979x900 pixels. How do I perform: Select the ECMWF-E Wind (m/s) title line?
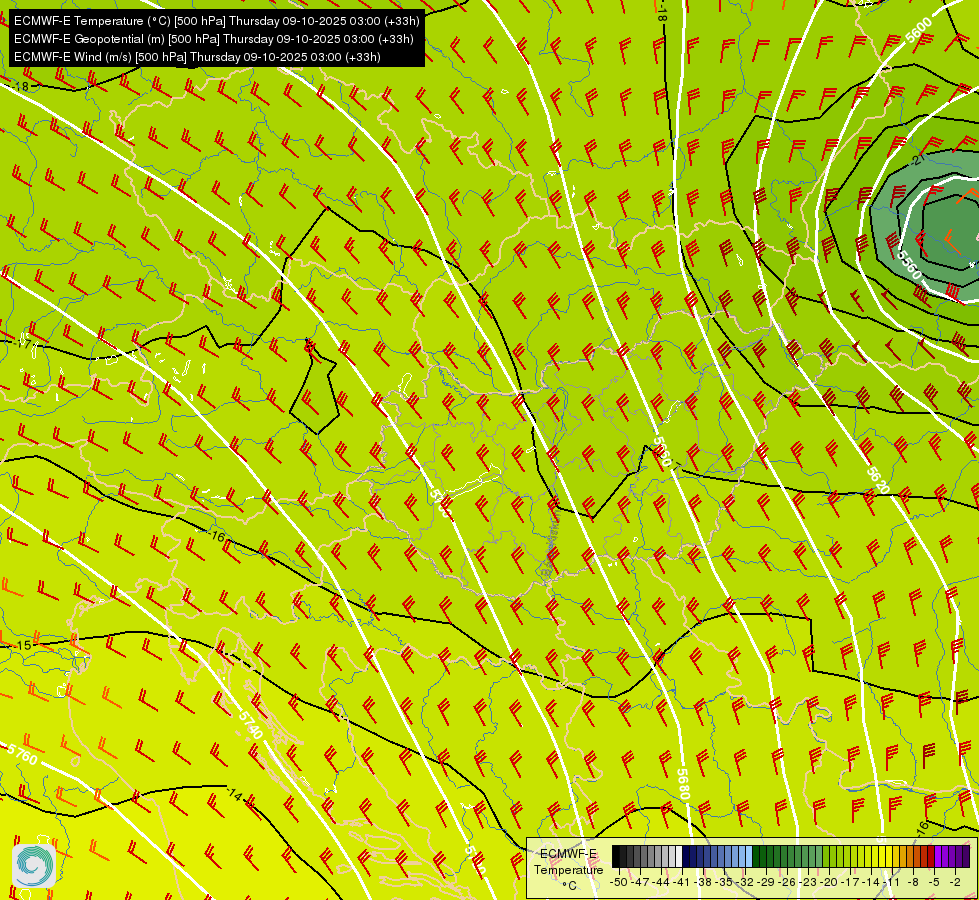pos(197,57)
